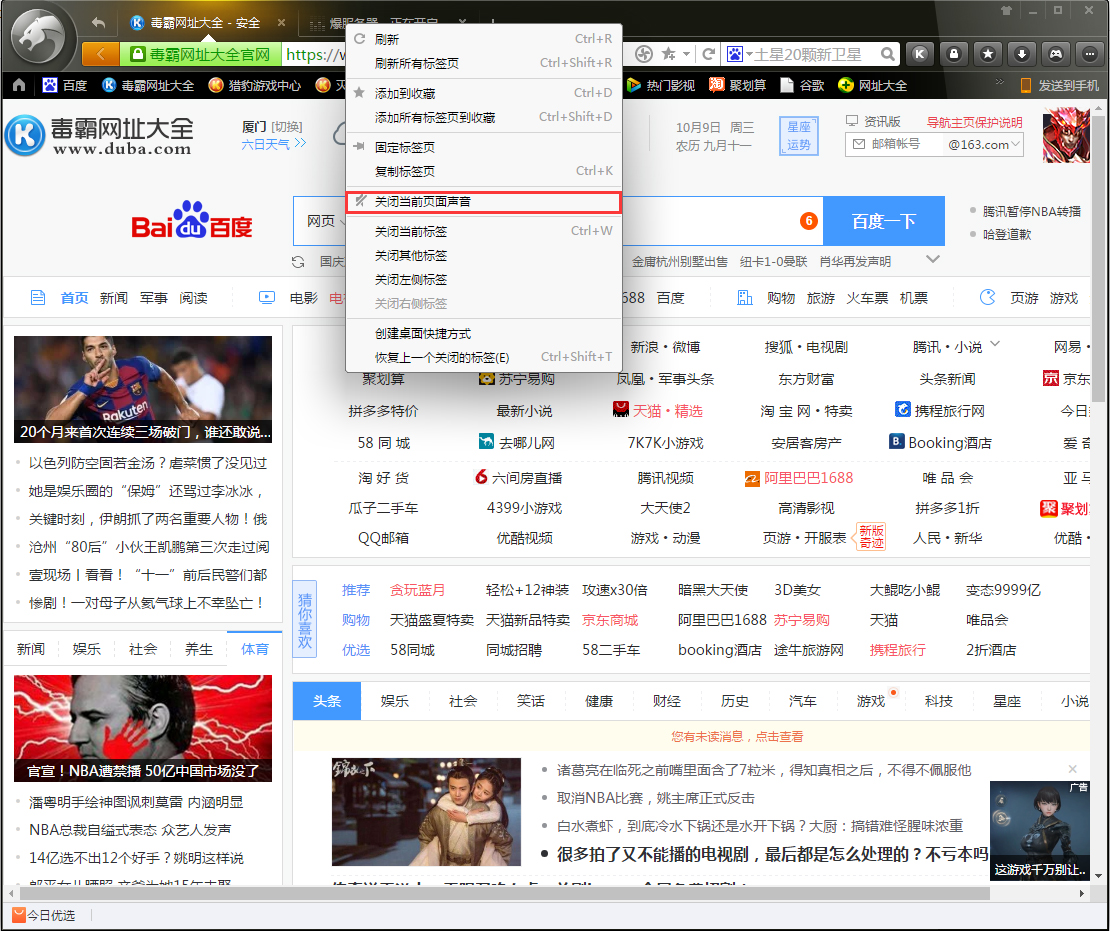The width and height of the screenshot is (1110, 931).
Task: Open the download manager icon
Action: coord(1022,54)
